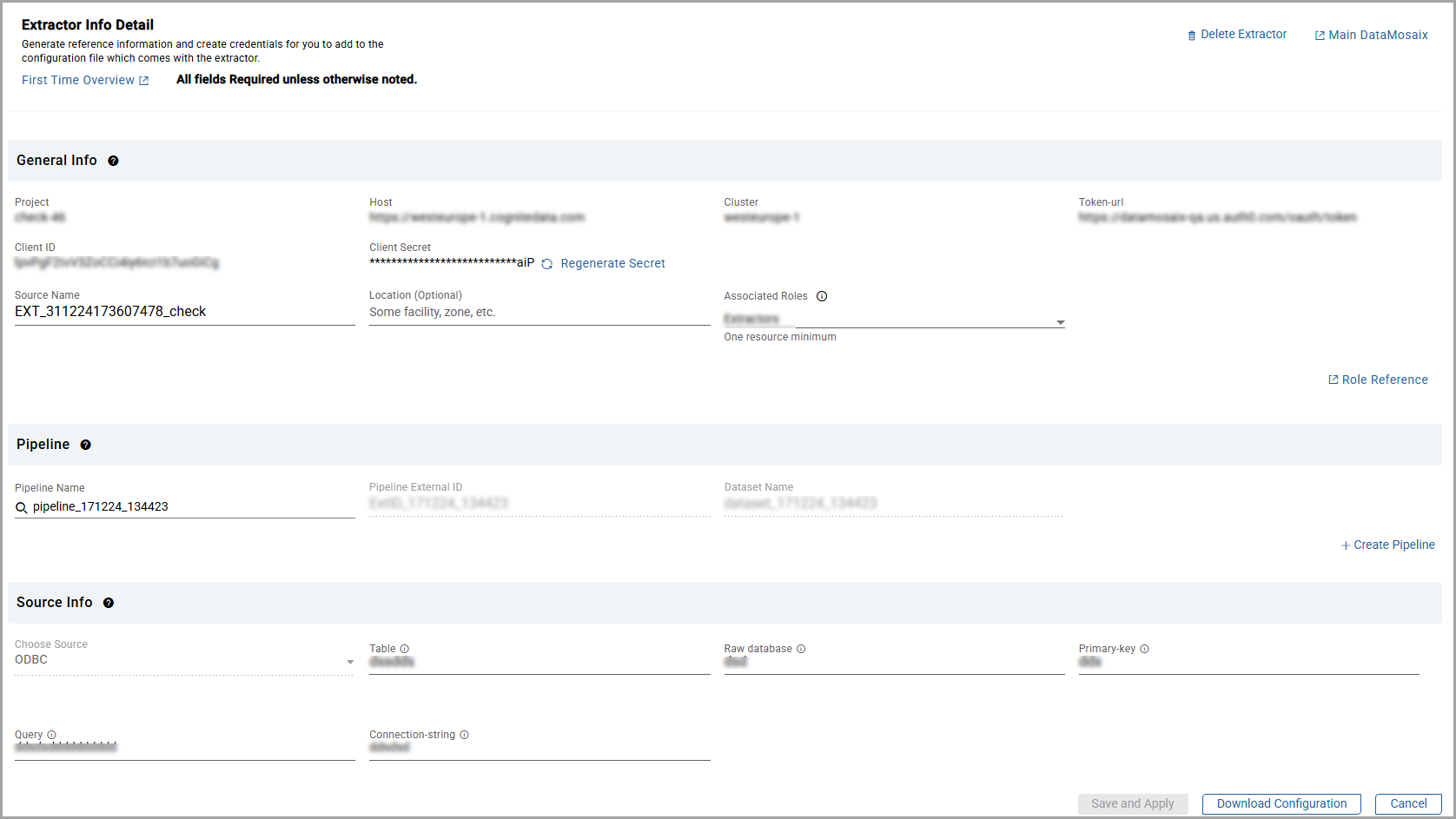Image resolution: width=1456 pixels, height=819 pixels.
Task: Click the General Info help icon
Action: [x=113, y=161]
